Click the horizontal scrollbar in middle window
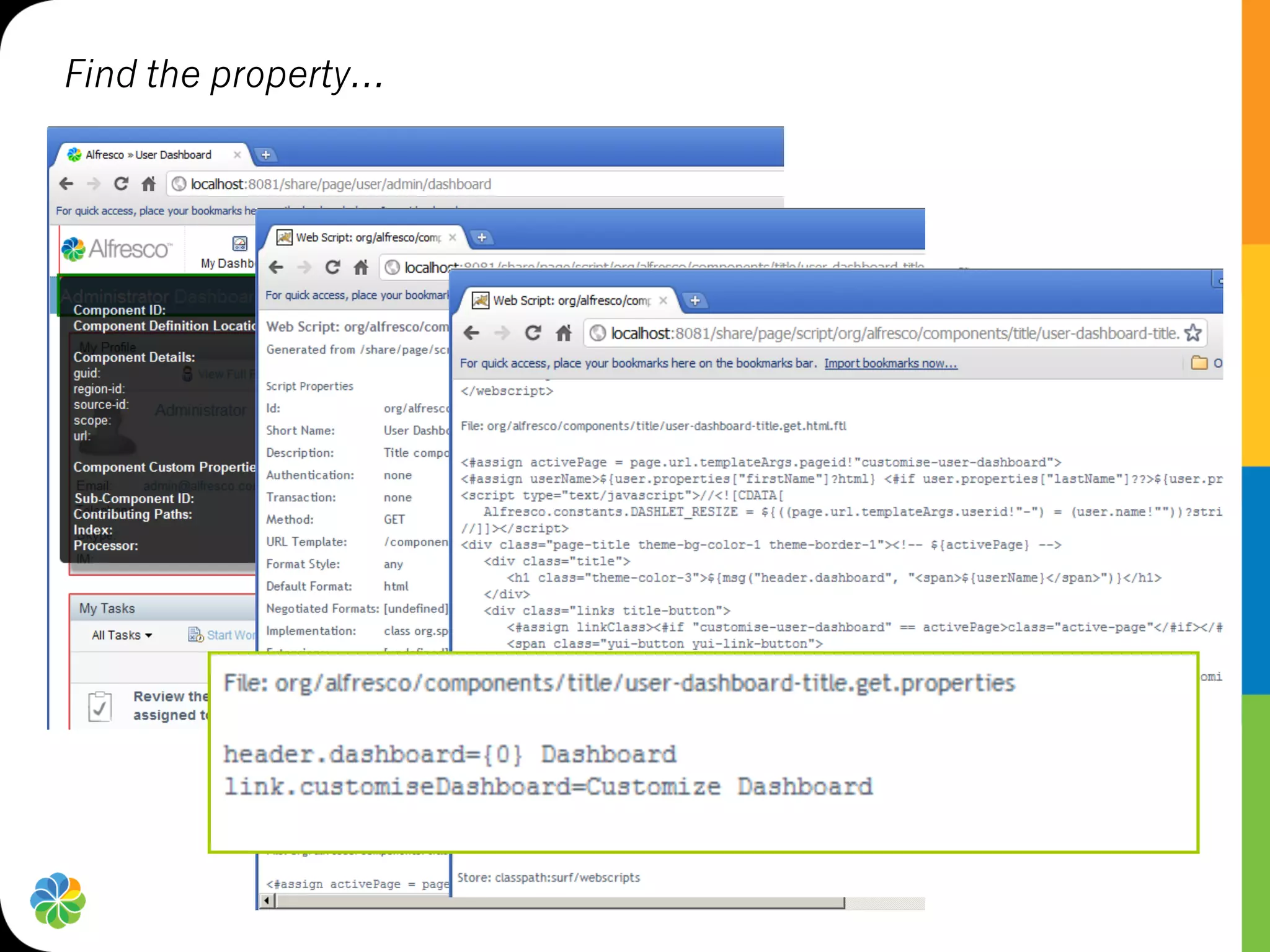 [560, 902]
